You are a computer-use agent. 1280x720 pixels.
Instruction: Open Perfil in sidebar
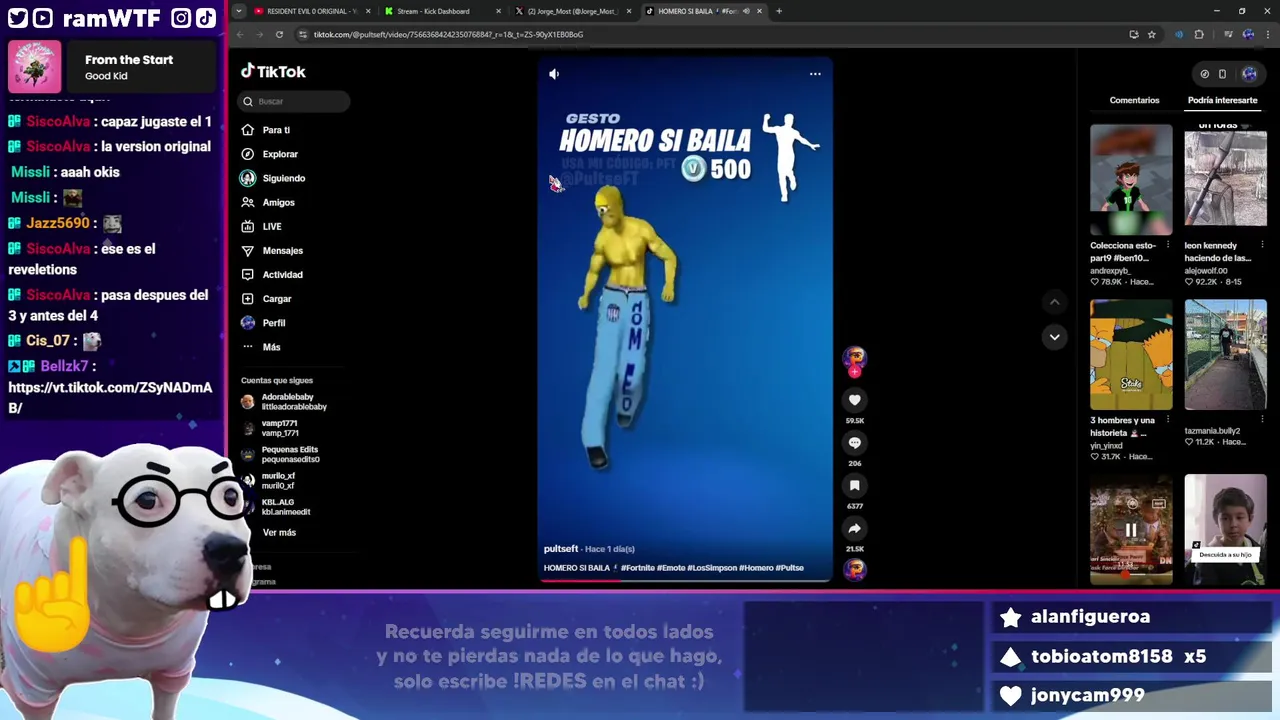[264, 323]
